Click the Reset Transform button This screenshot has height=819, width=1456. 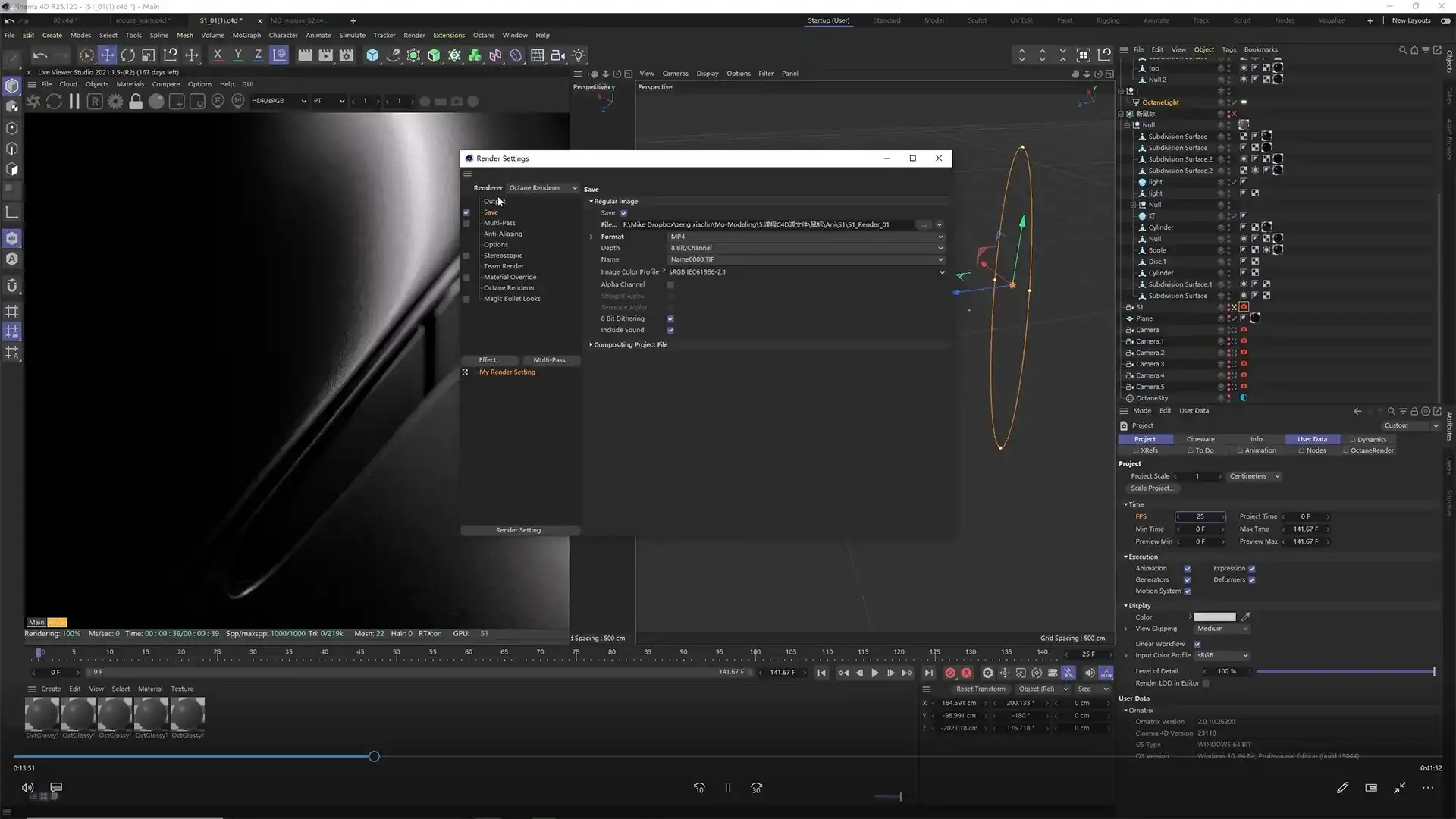tap(981, 689)
